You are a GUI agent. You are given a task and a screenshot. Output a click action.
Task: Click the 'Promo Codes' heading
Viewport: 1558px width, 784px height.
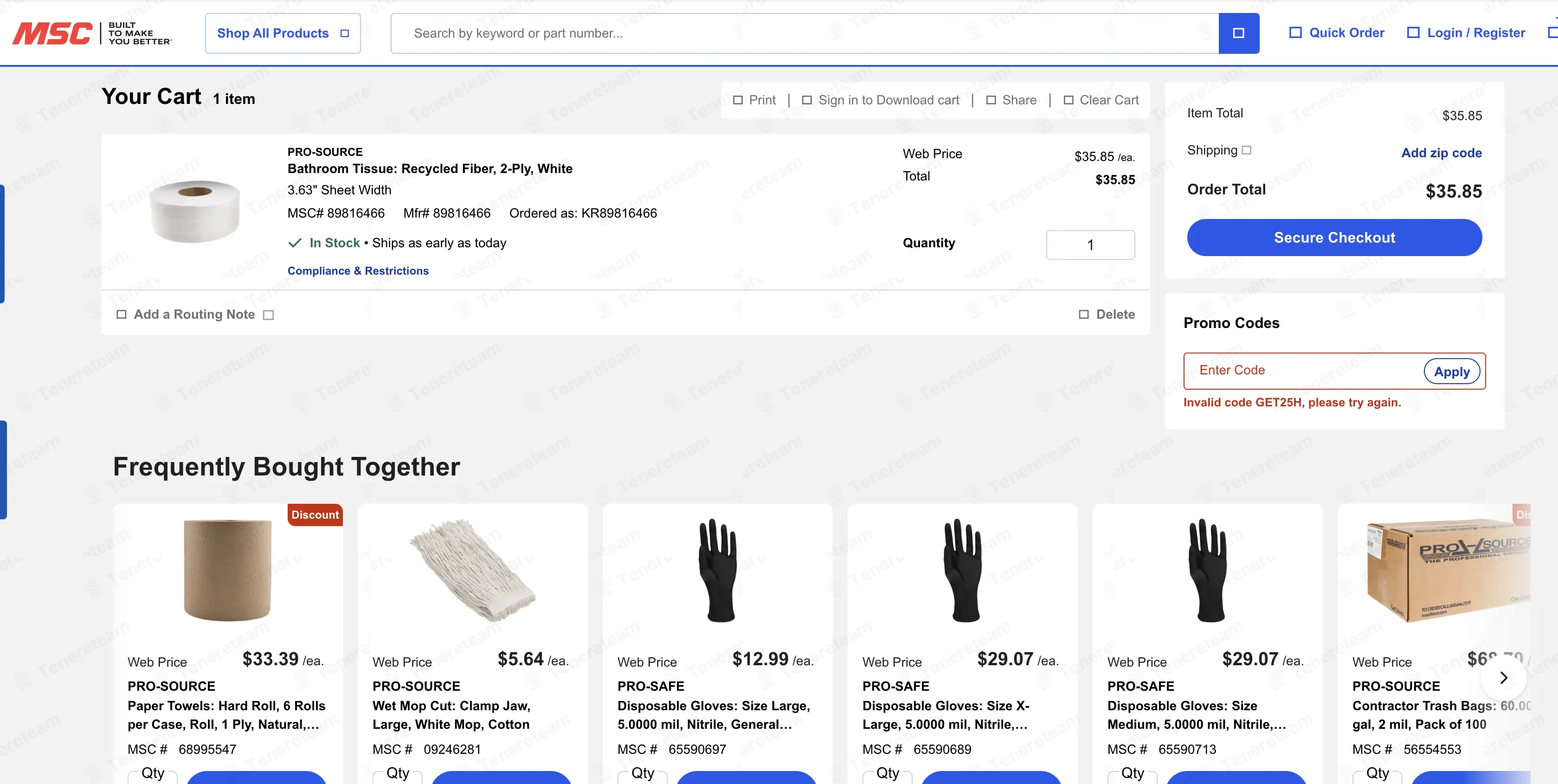coord(1231,323)
